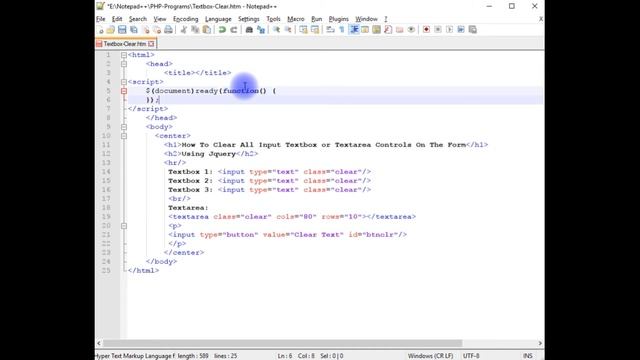Screen dimensions: 640x360
Task: Click the Copy toolbar icon
Action: [195, 30]
